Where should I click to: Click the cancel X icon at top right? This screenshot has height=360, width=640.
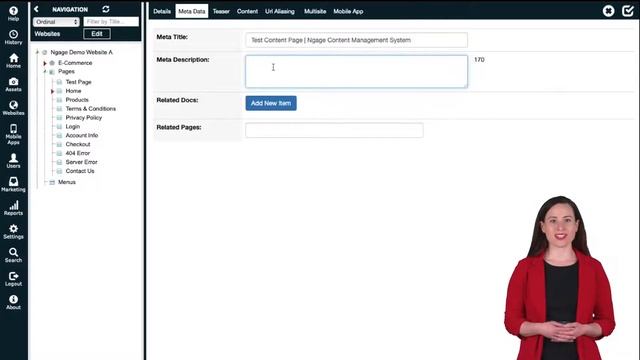pos(608,11)
